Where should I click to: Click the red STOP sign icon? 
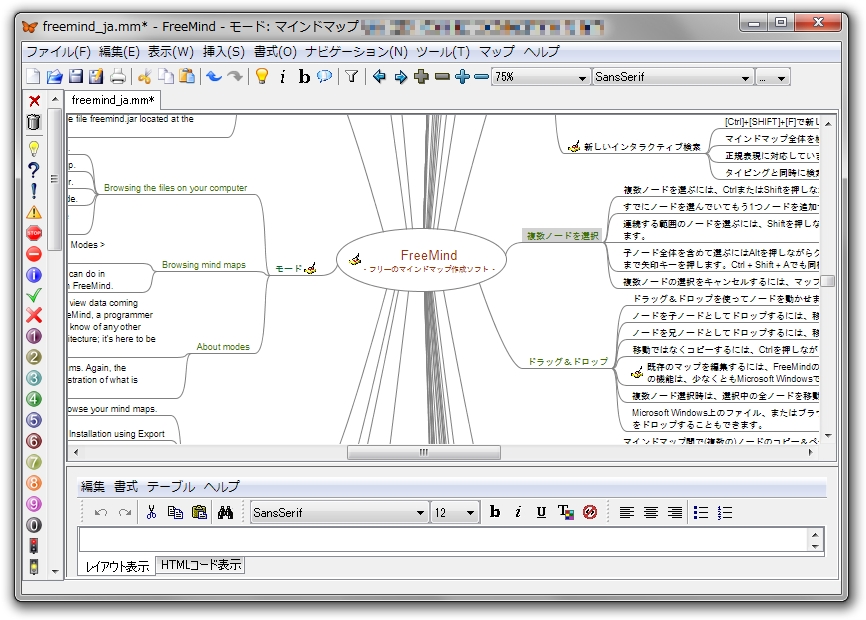click(x=34, y=232)
